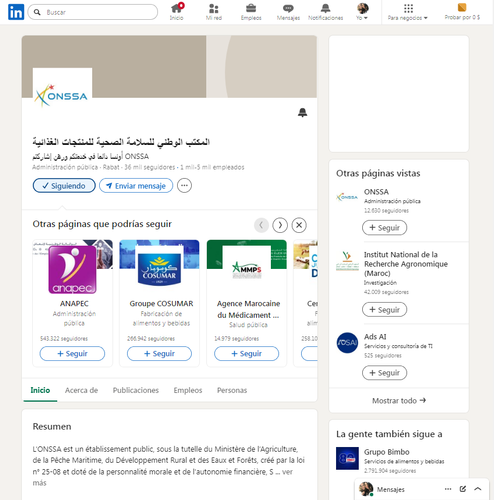This screenshot has height=500, width=494.
Task: Show previous suggested pages
Action: (261, 225)
